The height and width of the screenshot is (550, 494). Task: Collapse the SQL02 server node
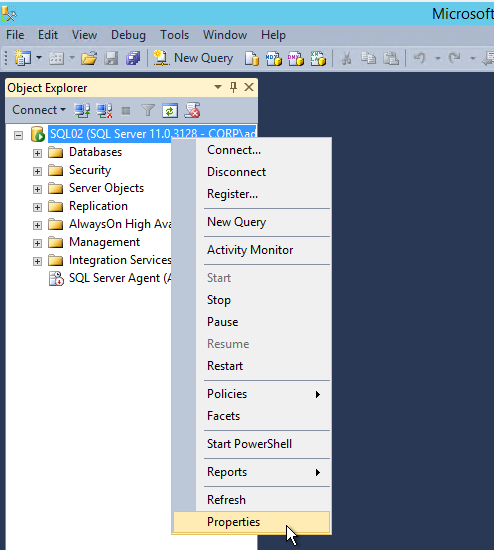(x=19, y=135)
